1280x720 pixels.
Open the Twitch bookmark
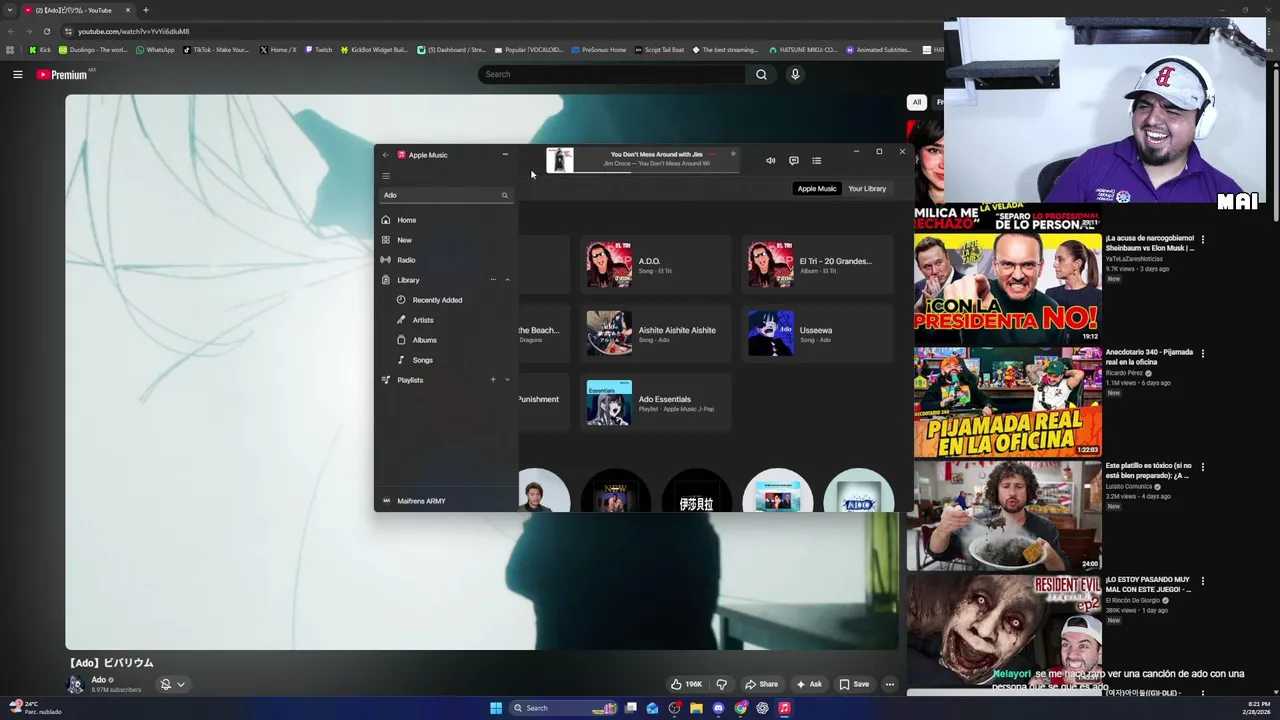click(x=319, y=49)
